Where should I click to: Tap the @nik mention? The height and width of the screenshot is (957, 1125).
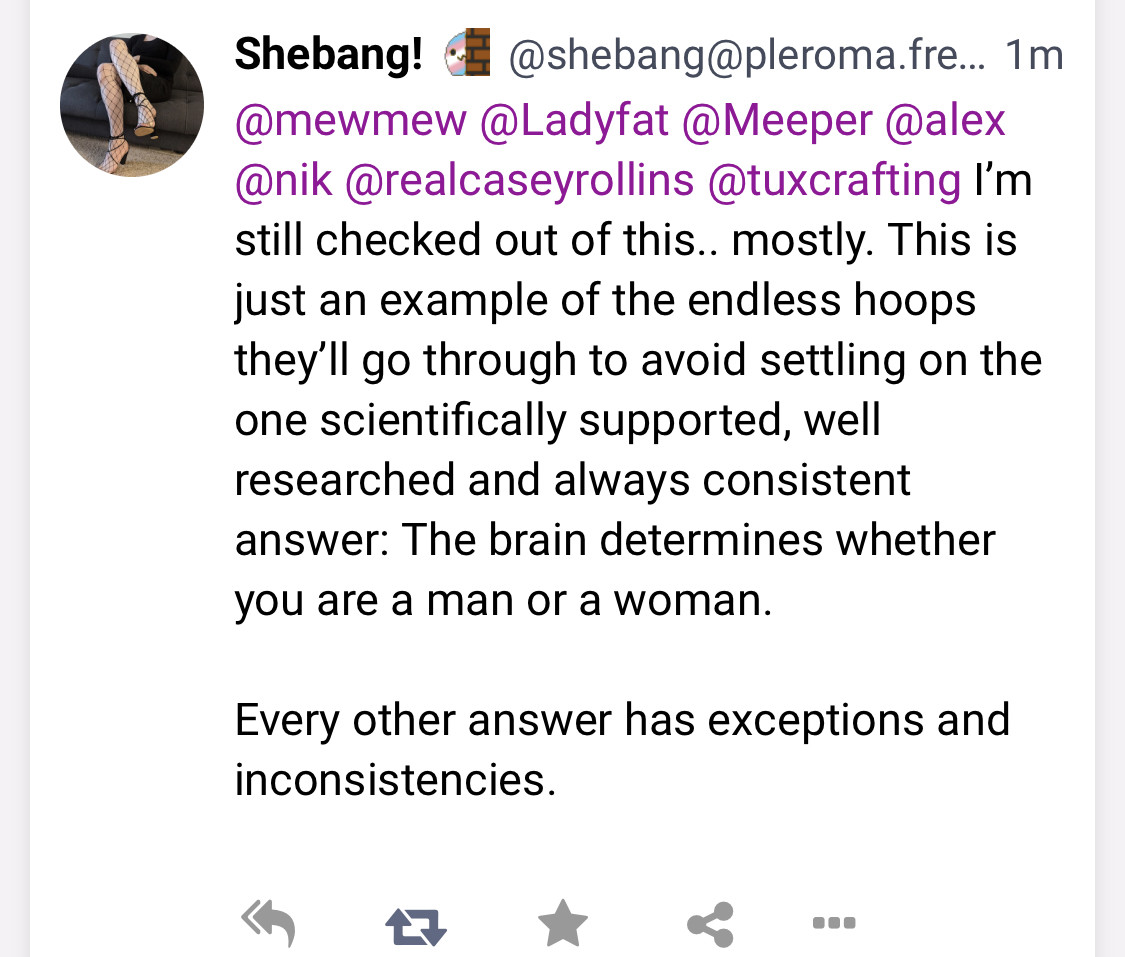point(283,181)
